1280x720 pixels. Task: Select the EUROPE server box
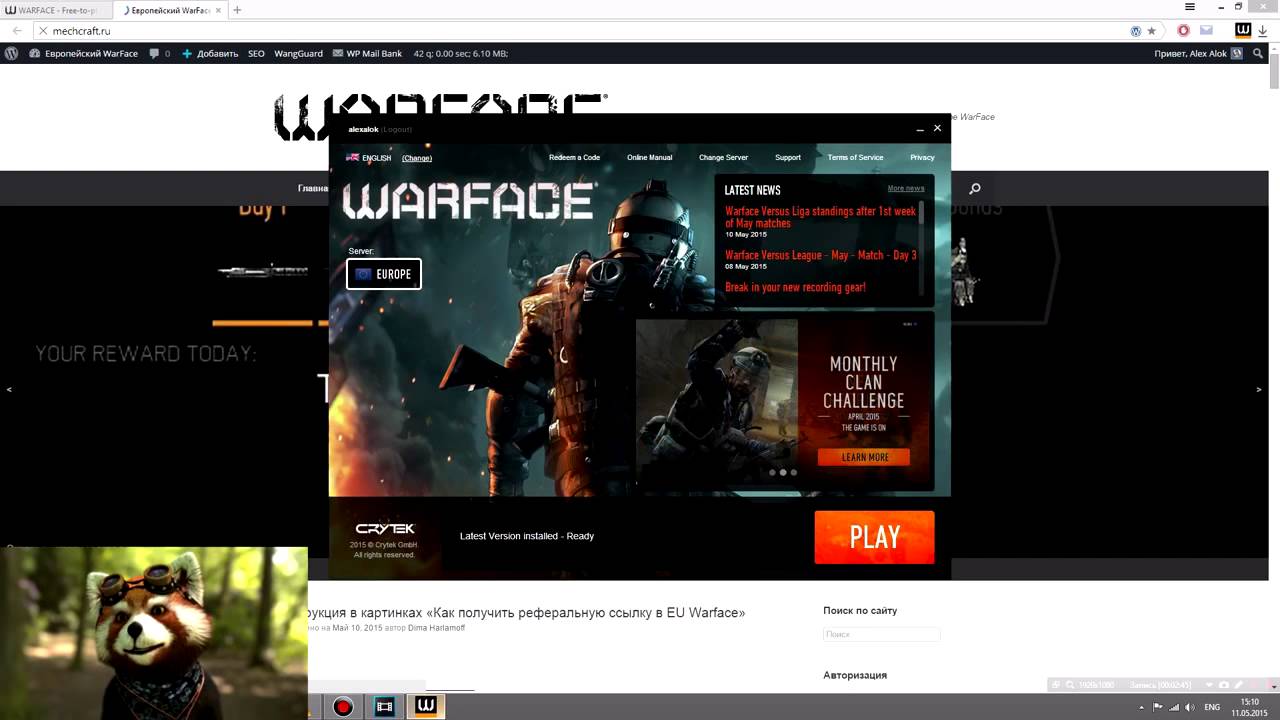click(384, 274)
